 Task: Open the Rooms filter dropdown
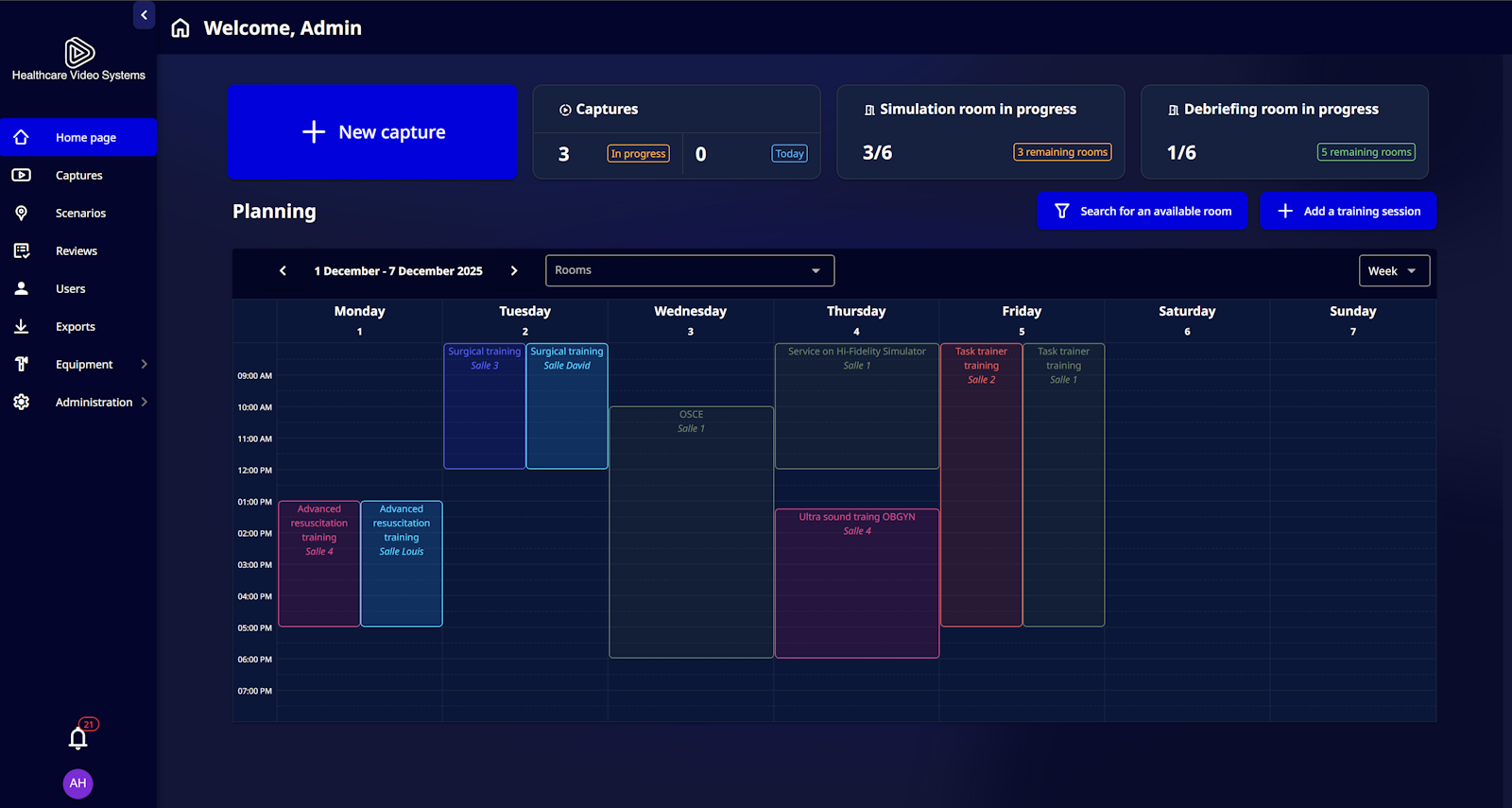pyautogui.click(x=690, y=270)
